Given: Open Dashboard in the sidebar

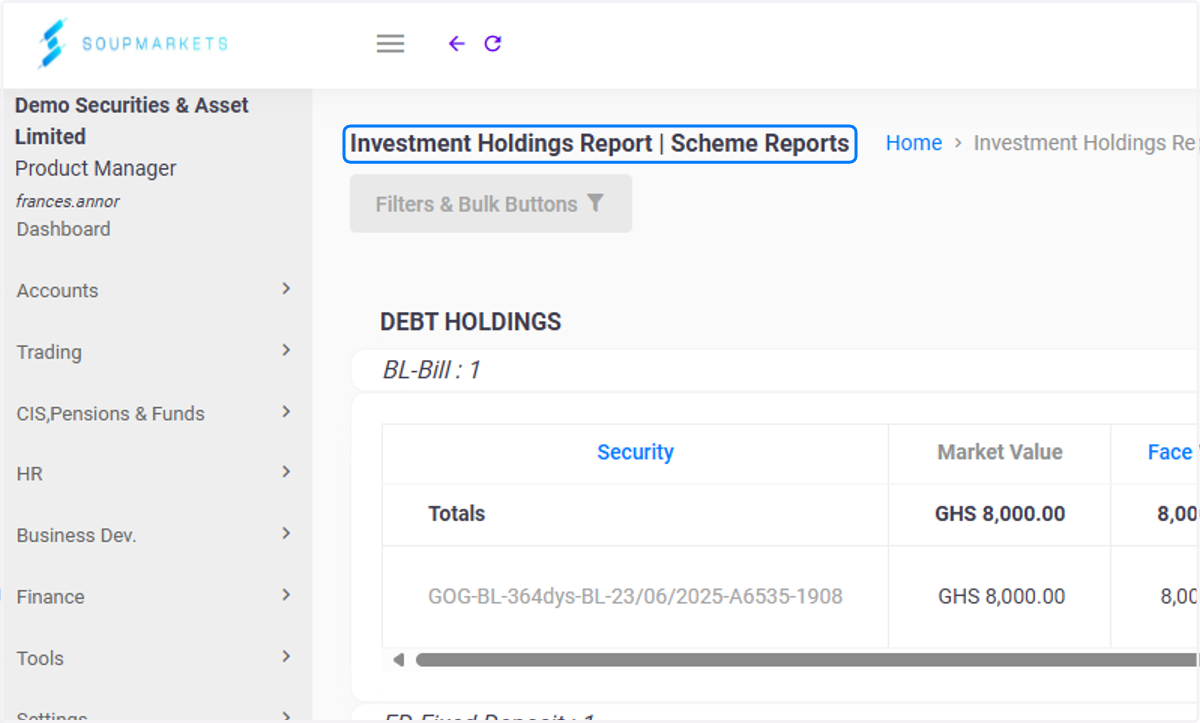Looking at the screenshot, I should 63,229.
